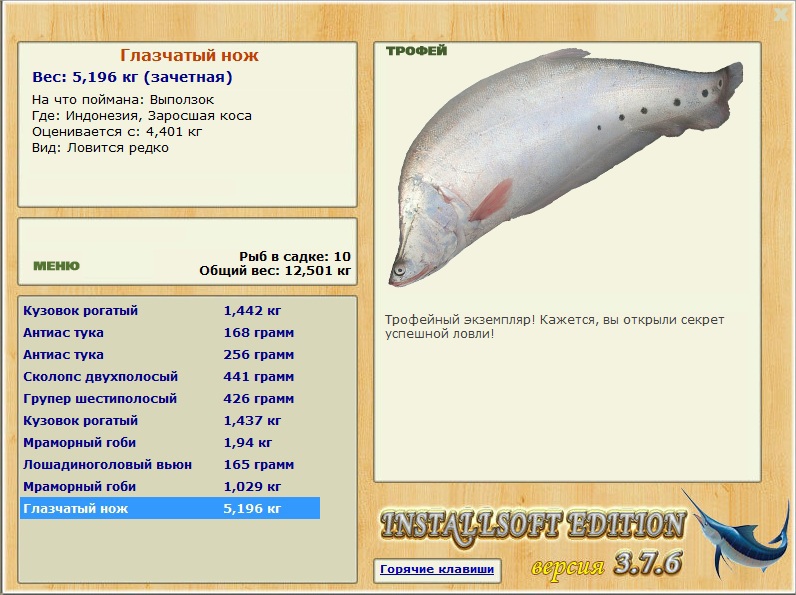Select Антиас тука 256 грамм row
Image resolution: width=796 pixels, height=595 pixels.
pyautogui.click(x=170, y=354)
